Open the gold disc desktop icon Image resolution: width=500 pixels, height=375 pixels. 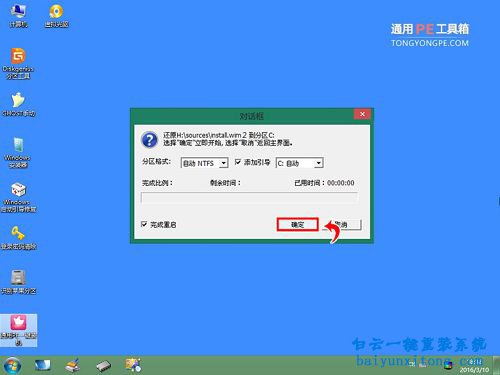[56, 15]
